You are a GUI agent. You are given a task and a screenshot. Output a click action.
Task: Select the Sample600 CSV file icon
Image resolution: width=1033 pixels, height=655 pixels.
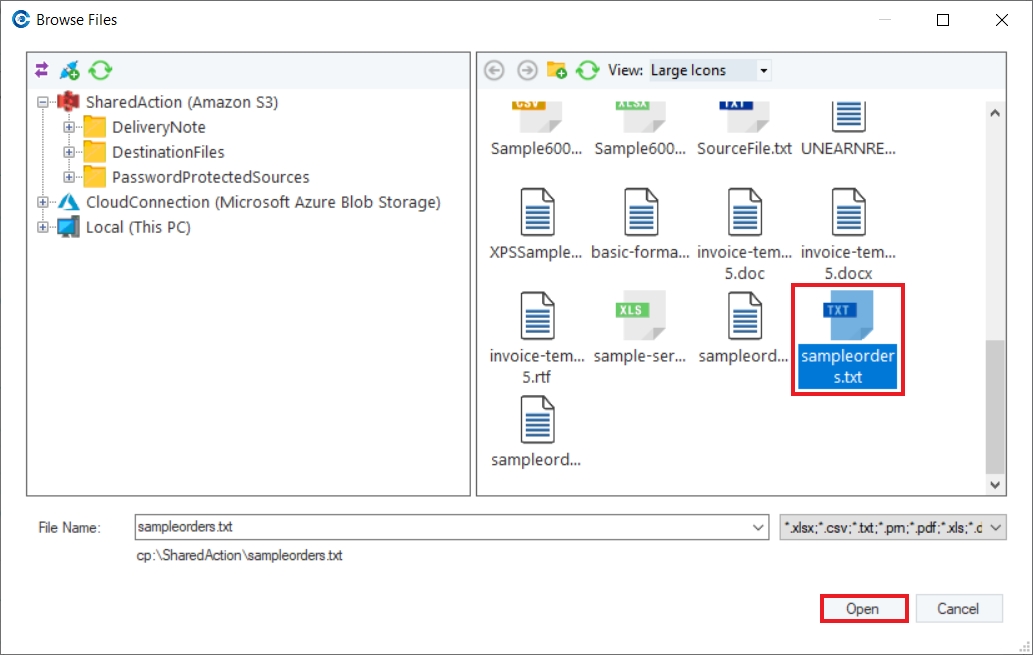(x=536, y=117)
